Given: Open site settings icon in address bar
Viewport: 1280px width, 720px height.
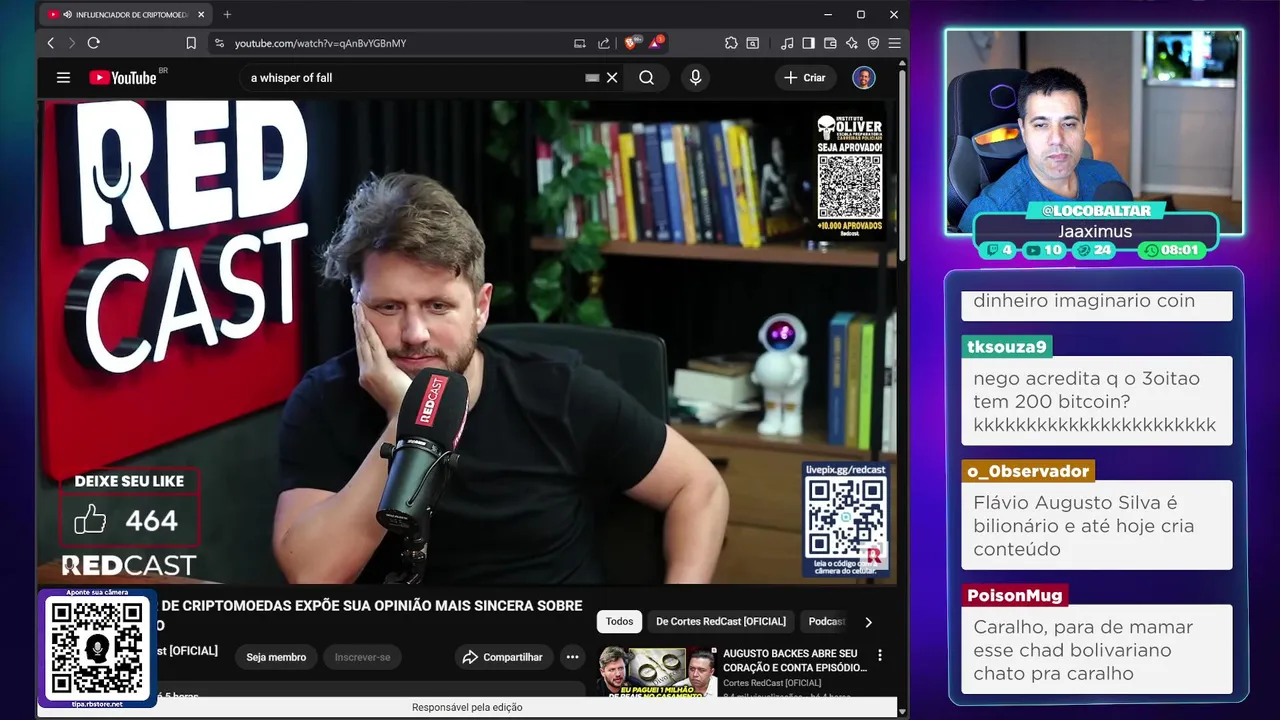Looking at the screenshot, I should (219, 43).
